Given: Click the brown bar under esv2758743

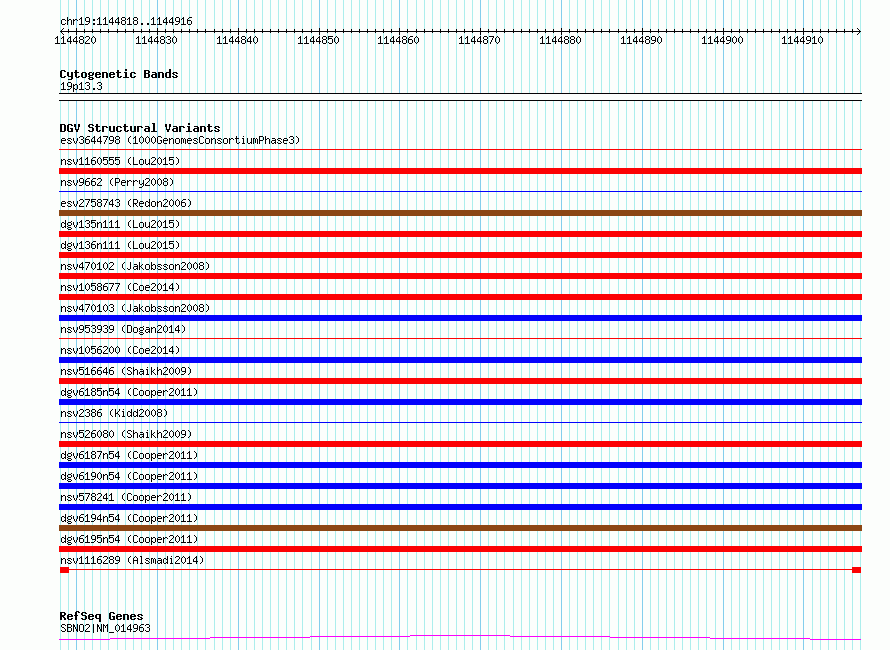Looking at the screenshot, I should (x=460, y=213).
